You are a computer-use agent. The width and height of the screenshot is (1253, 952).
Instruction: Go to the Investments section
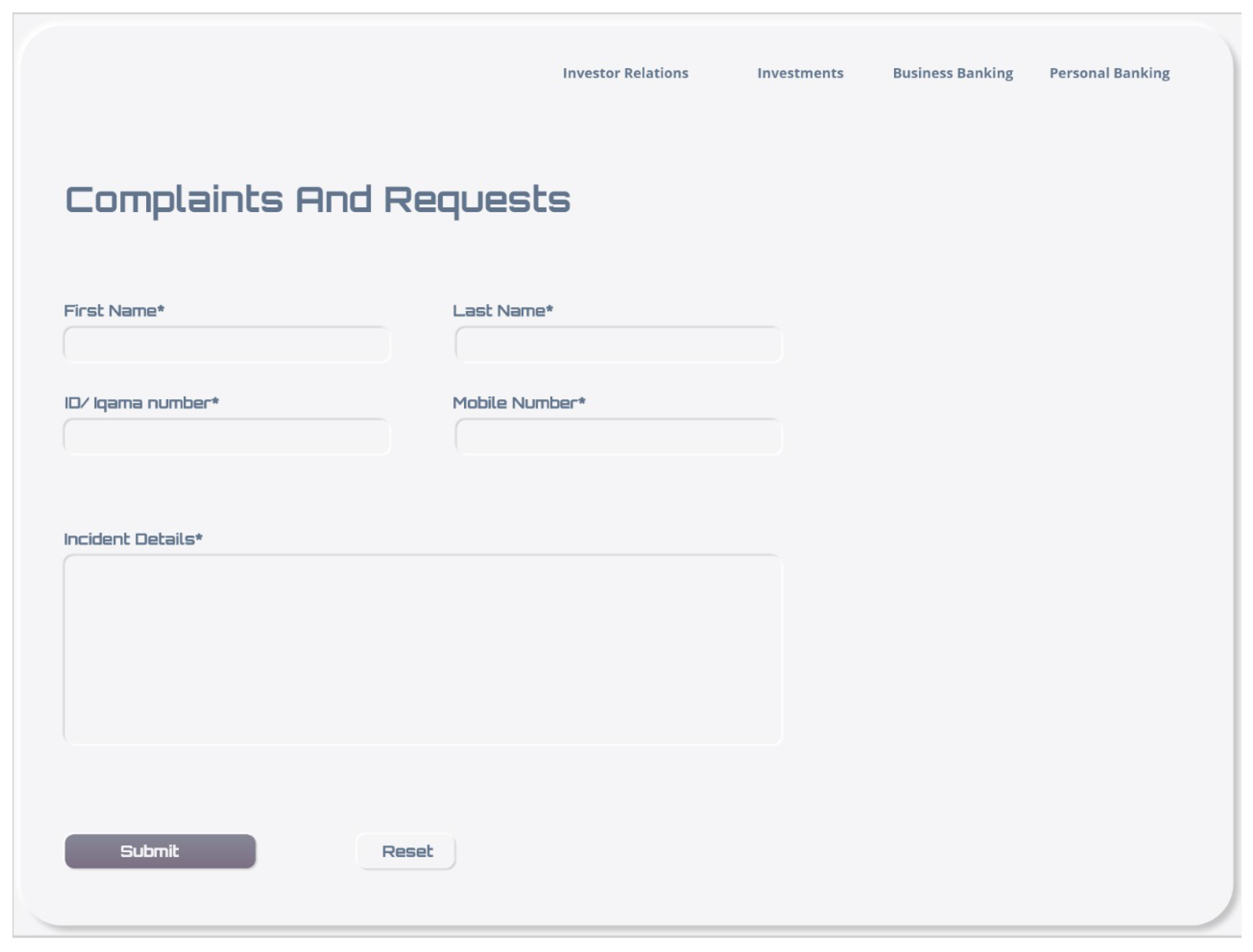800,73
